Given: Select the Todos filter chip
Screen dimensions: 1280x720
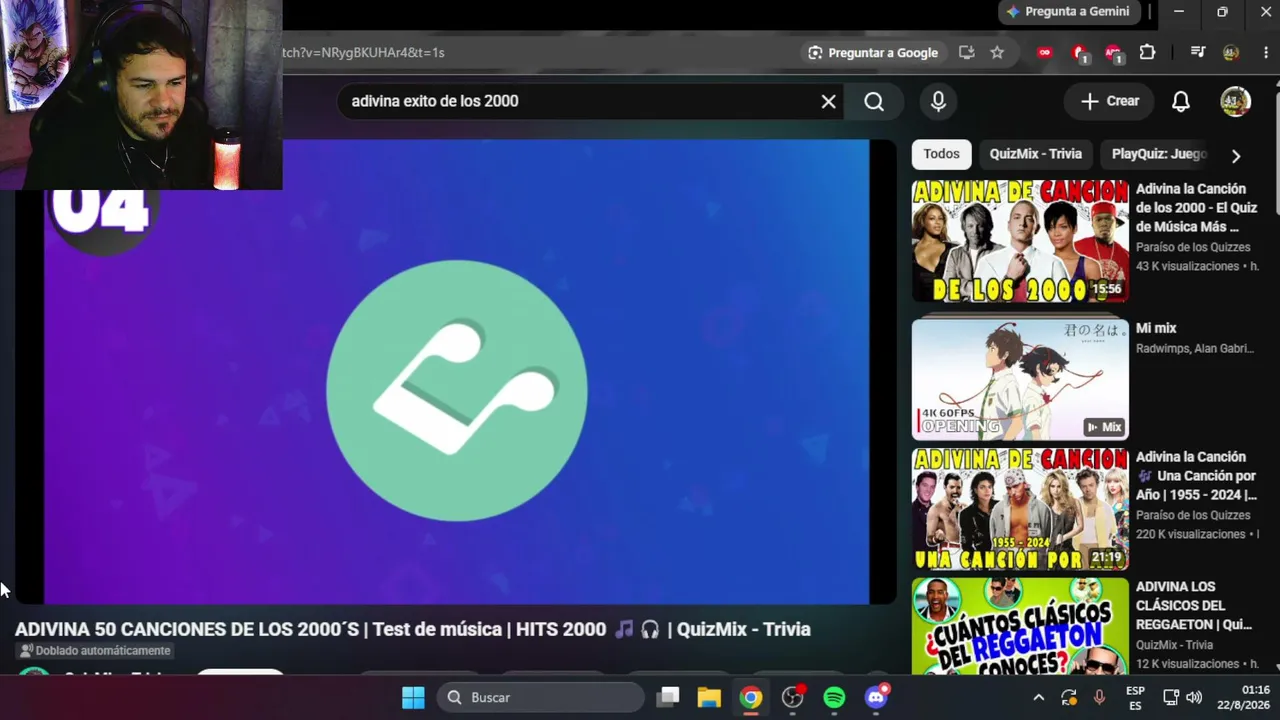Looking at the screenshot, I should coord(941,154).
